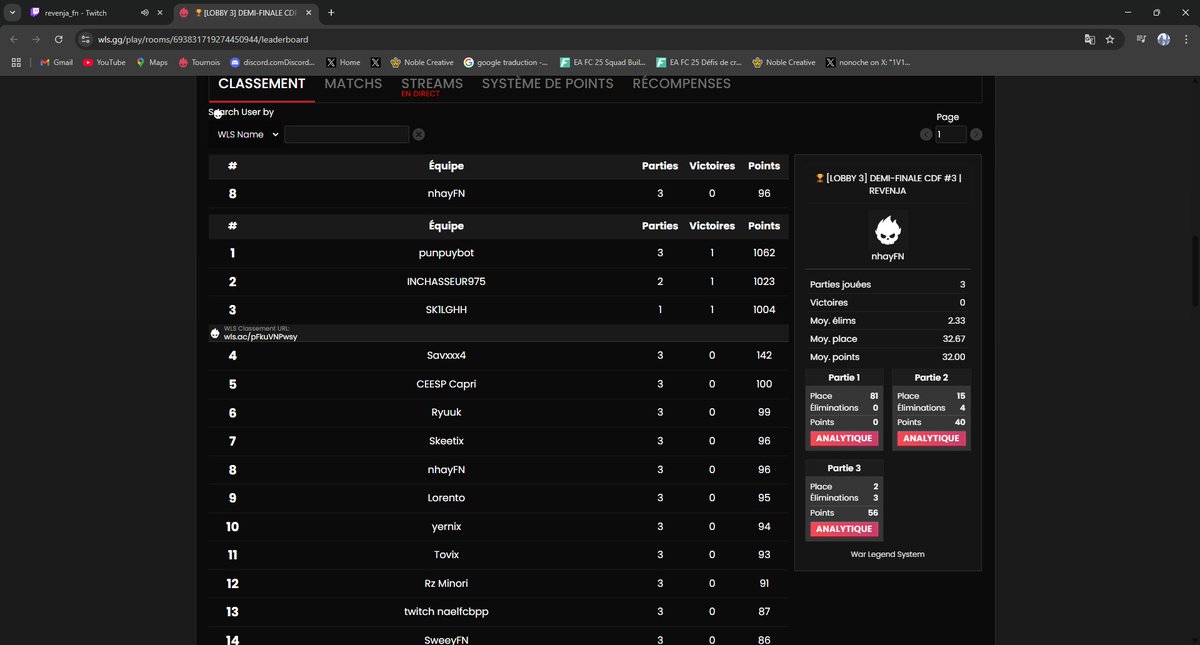Clear the search field with X icon
The height and width of the screenshot is (645, 1200).
419,134
